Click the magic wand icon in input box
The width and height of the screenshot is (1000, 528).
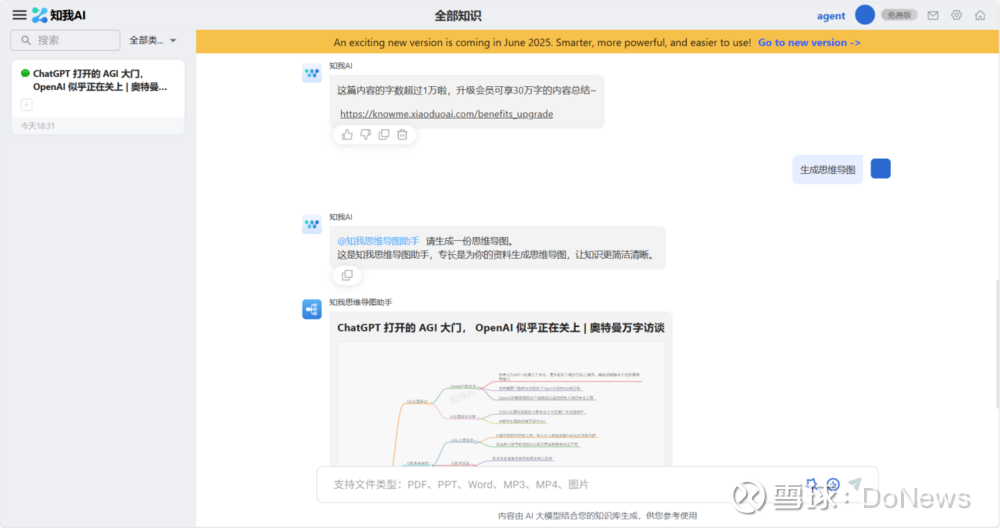point(812,485)
